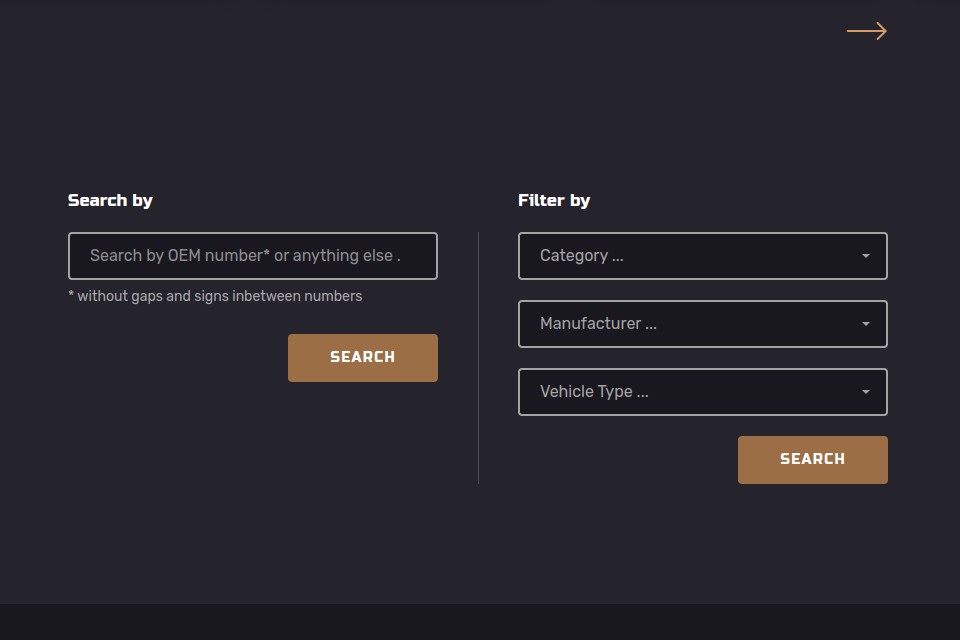Click the vertical divider between search panels

click(478, 358)
